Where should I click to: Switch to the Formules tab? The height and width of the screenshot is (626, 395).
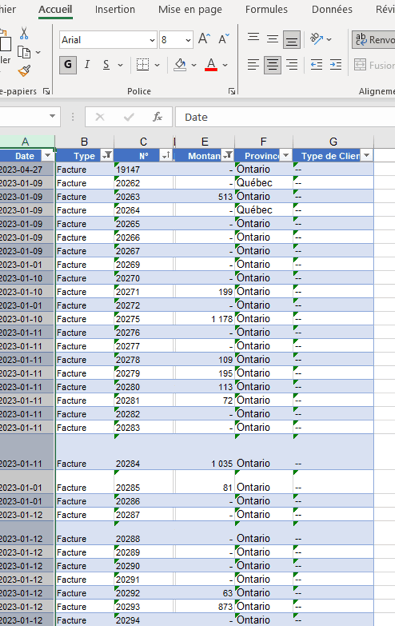point(266,9)
